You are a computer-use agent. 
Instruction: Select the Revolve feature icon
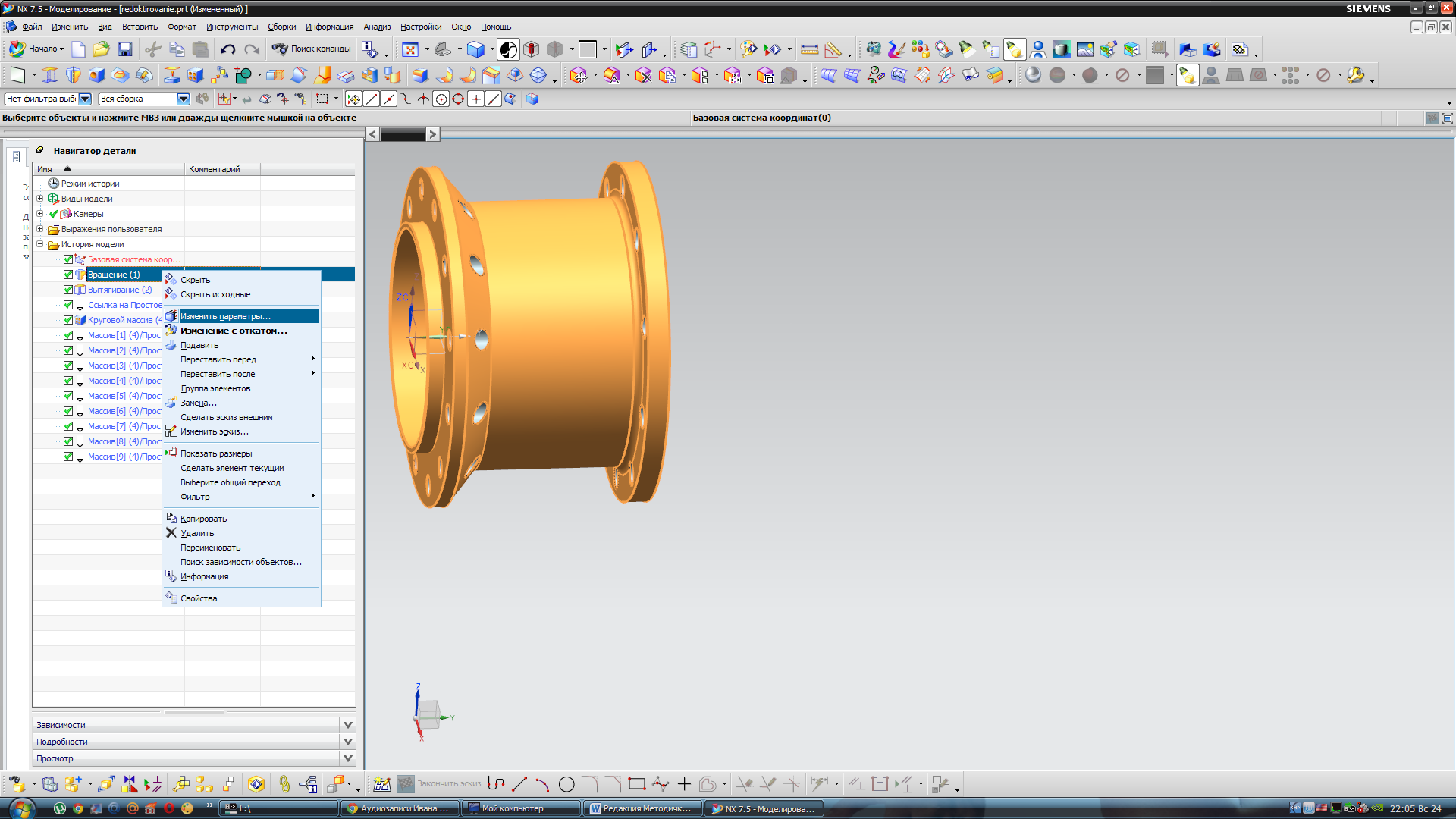click(74, 76)
